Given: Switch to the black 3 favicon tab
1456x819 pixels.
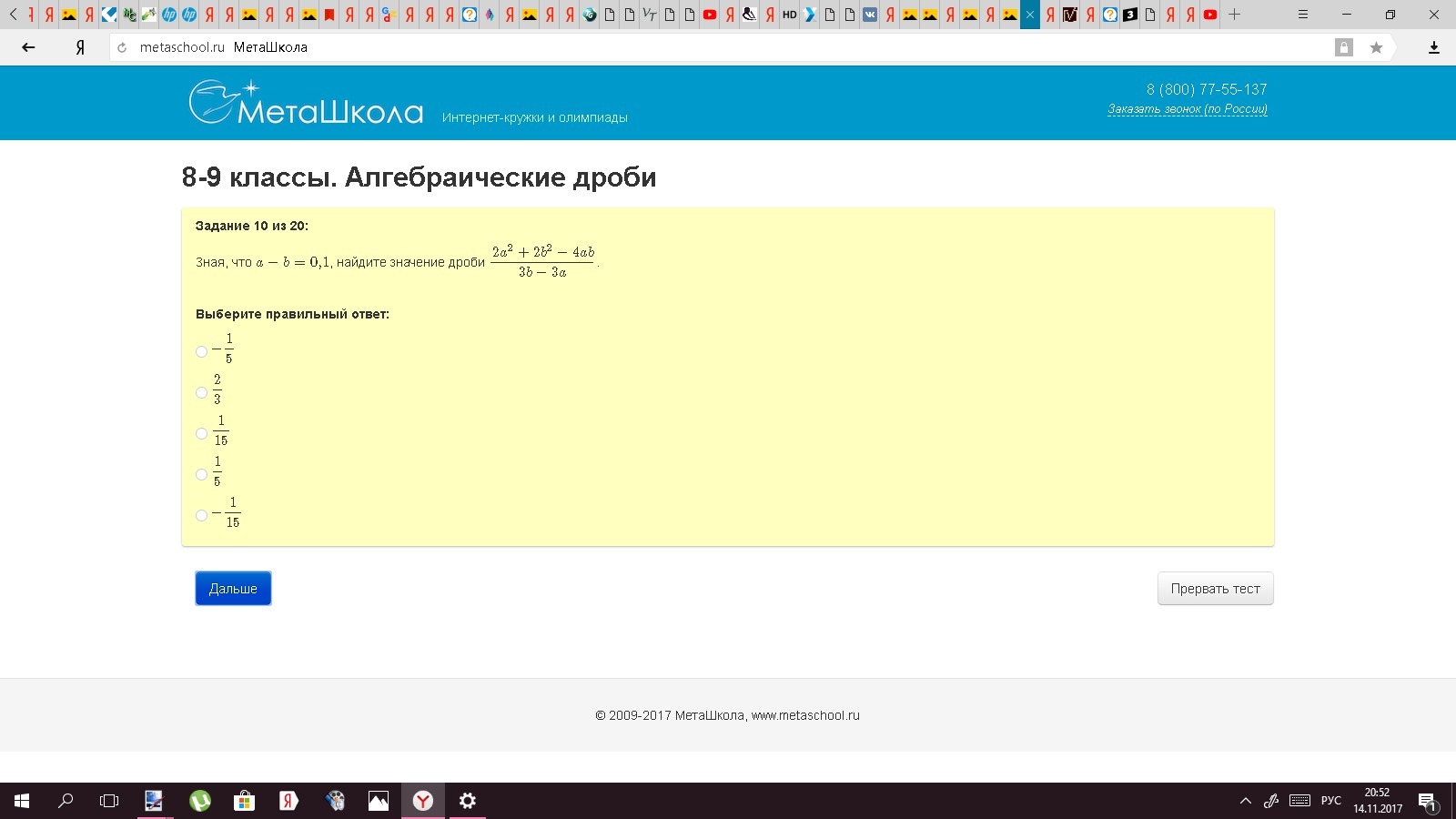Looking at the screenshot, I should [x=1130, y=15].
